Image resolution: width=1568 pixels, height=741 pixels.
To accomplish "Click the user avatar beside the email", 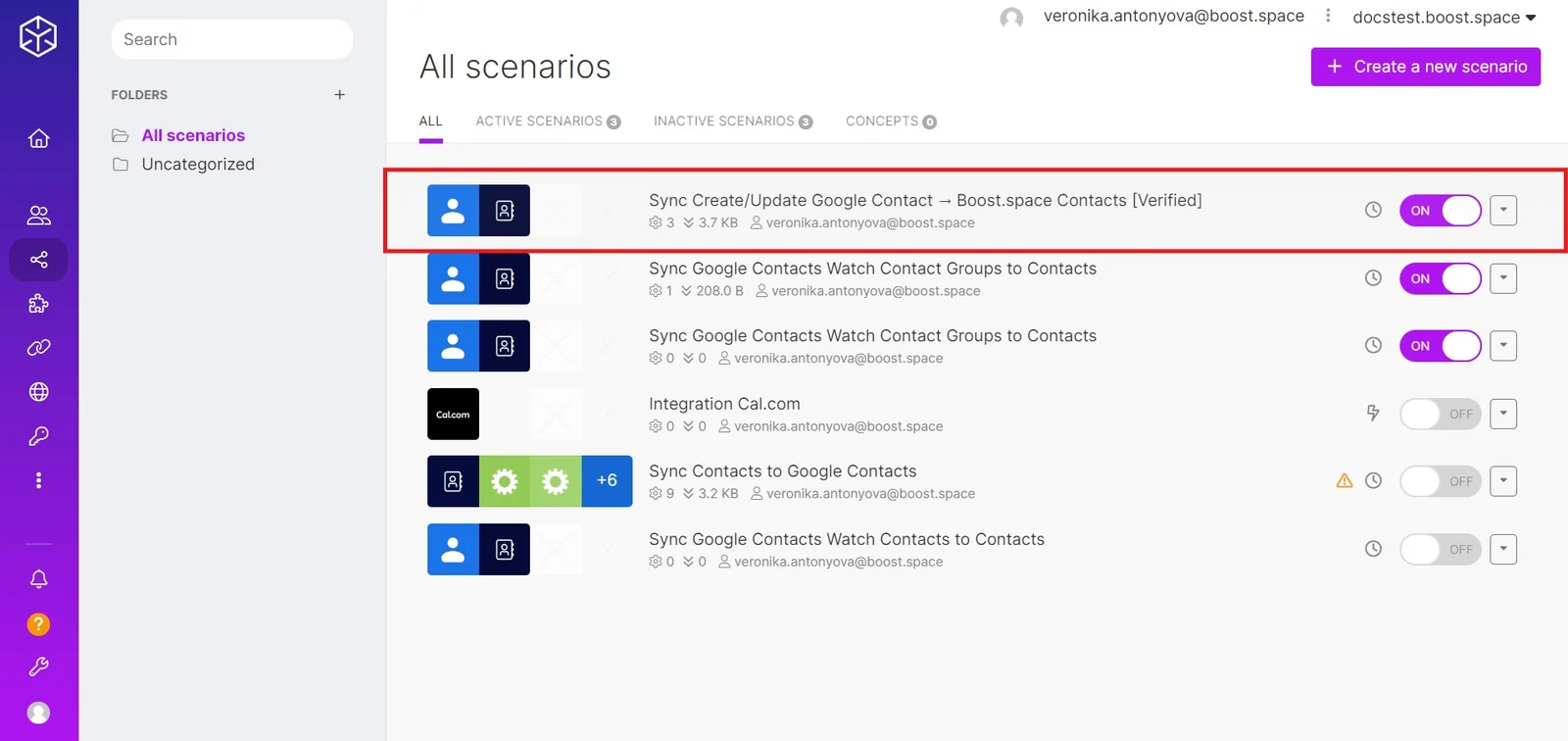I will [x=1011, y=18].
